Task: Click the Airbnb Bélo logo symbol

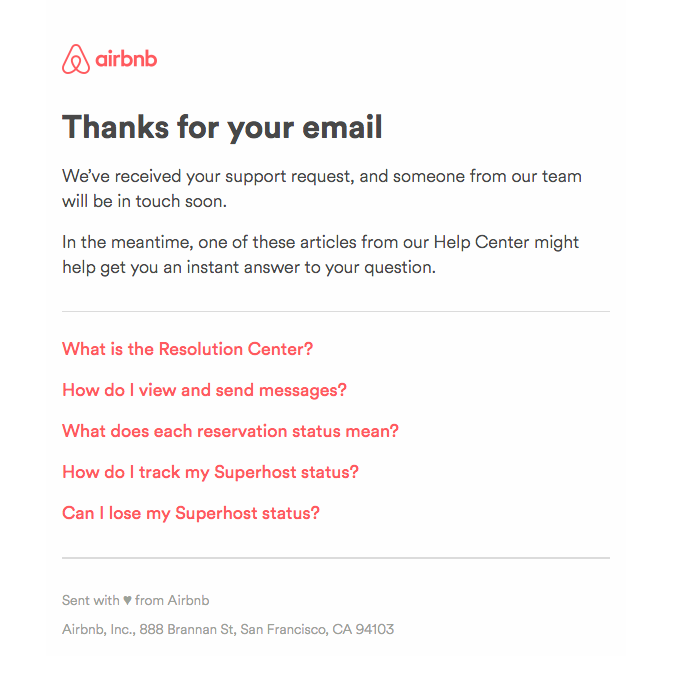Action: (x=75, y=60)
